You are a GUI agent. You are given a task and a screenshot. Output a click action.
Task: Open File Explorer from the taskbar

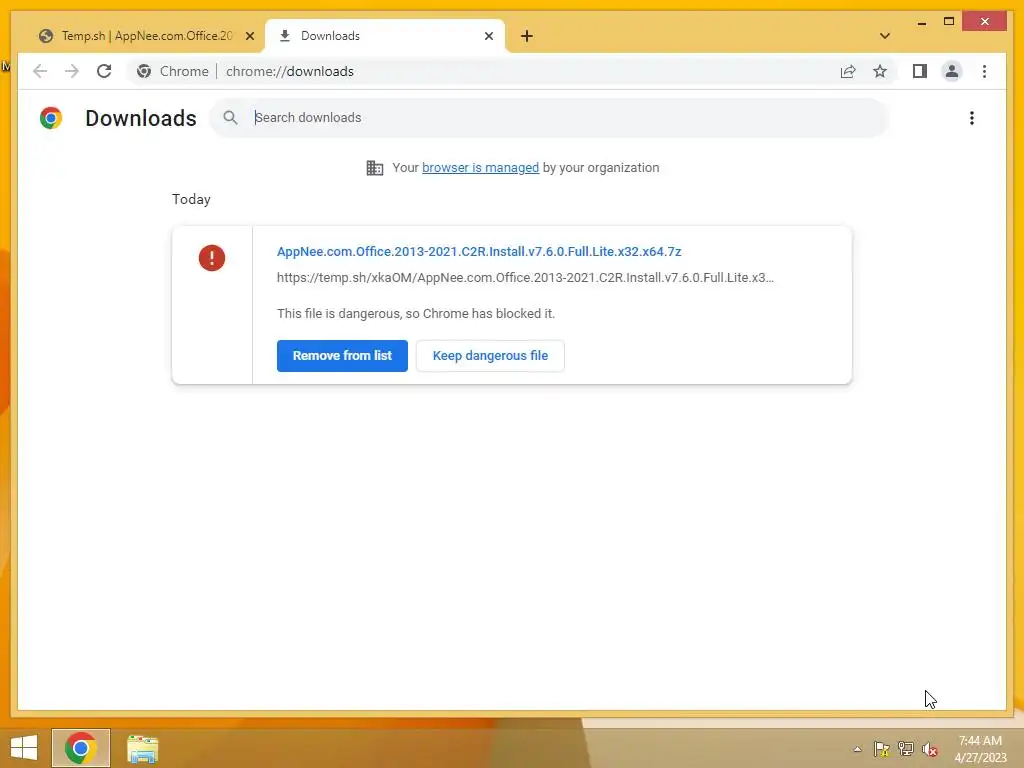click(x=142, y=748)
